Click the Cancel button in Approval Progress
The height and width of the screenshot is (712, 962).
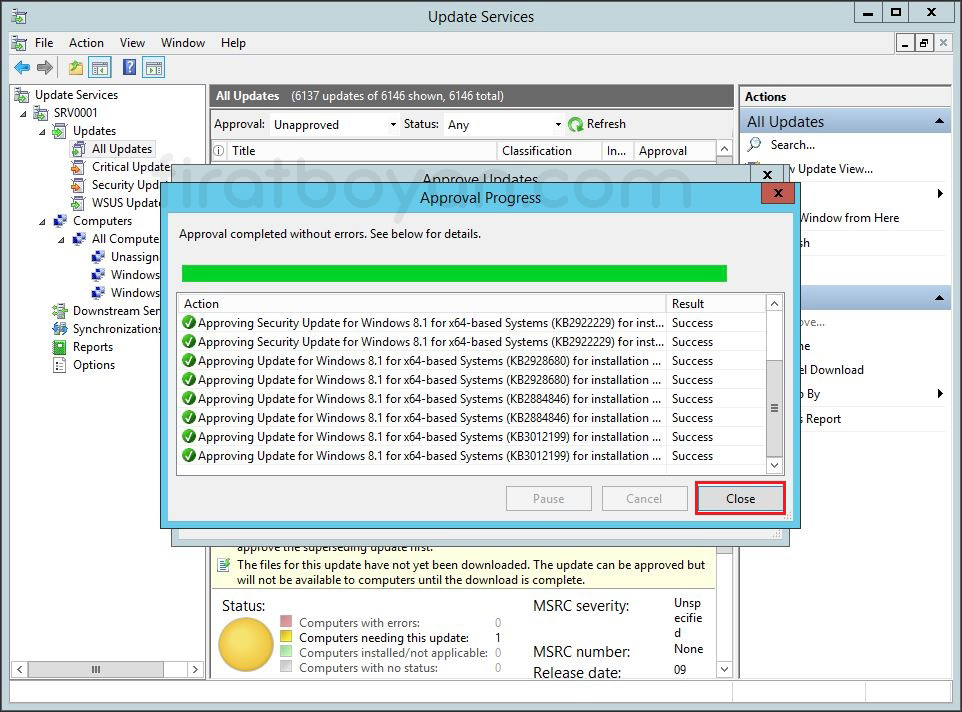point(644,499)
